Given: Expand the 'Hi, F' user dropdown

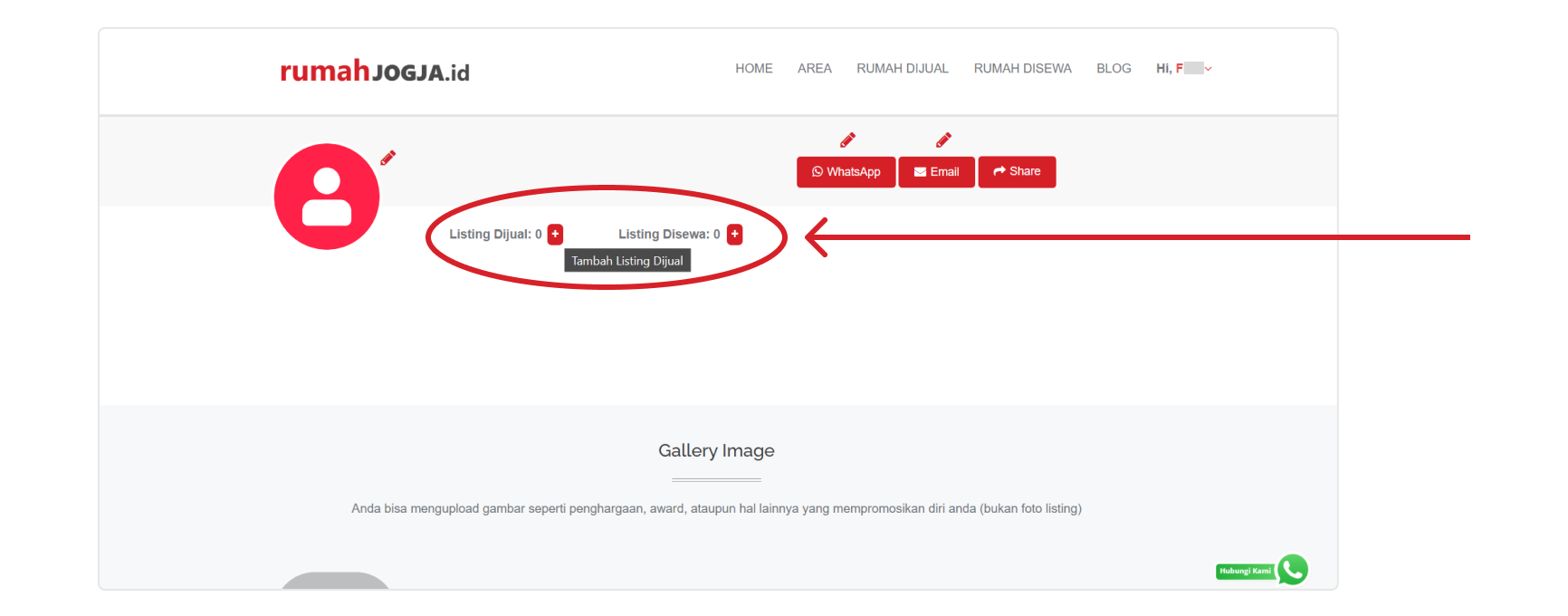Looking at the screenshot, I should coord(1183,69).
